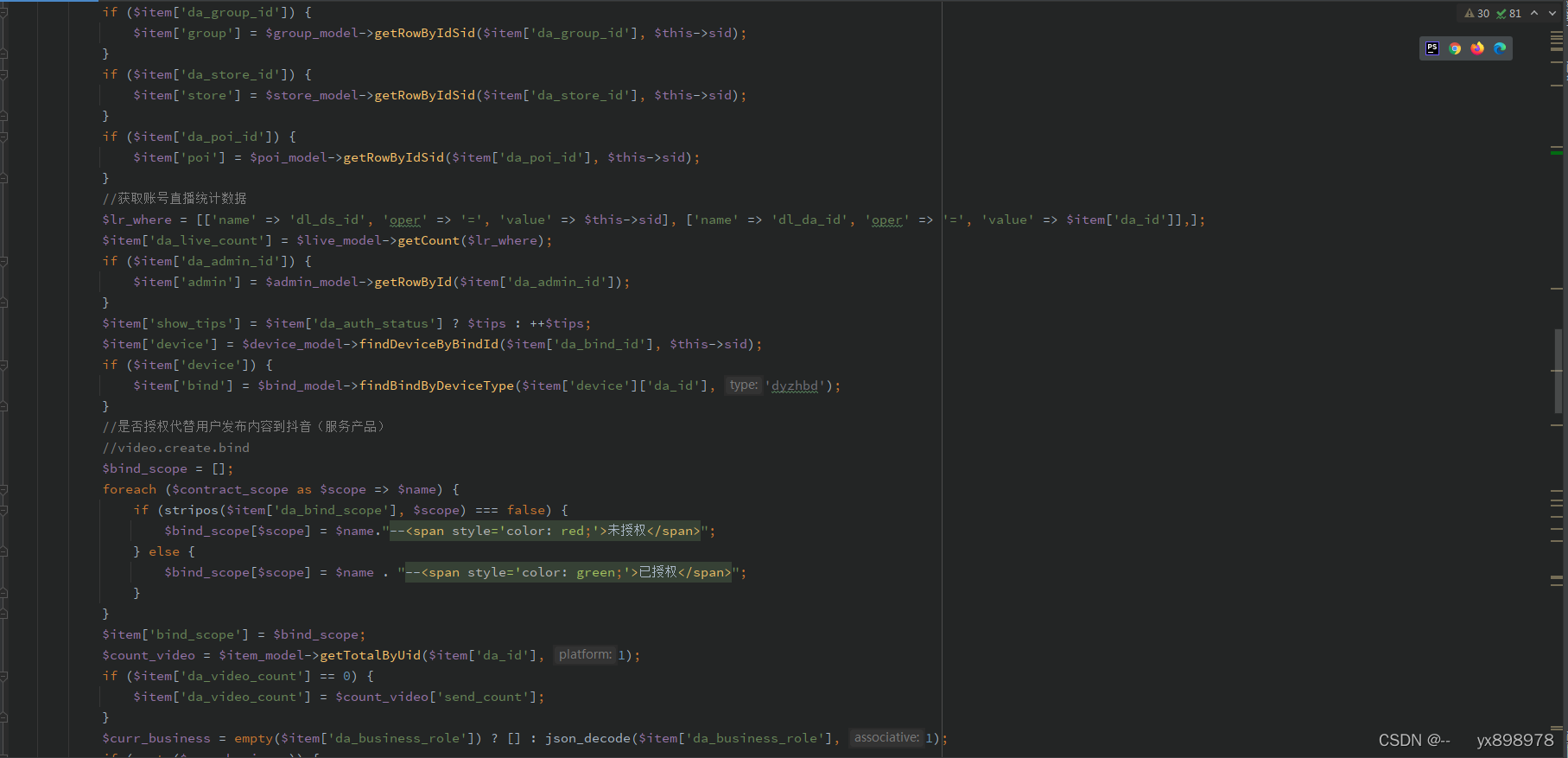
Task: Click the findDeviceByBindId method call
Action: (429, 345)
